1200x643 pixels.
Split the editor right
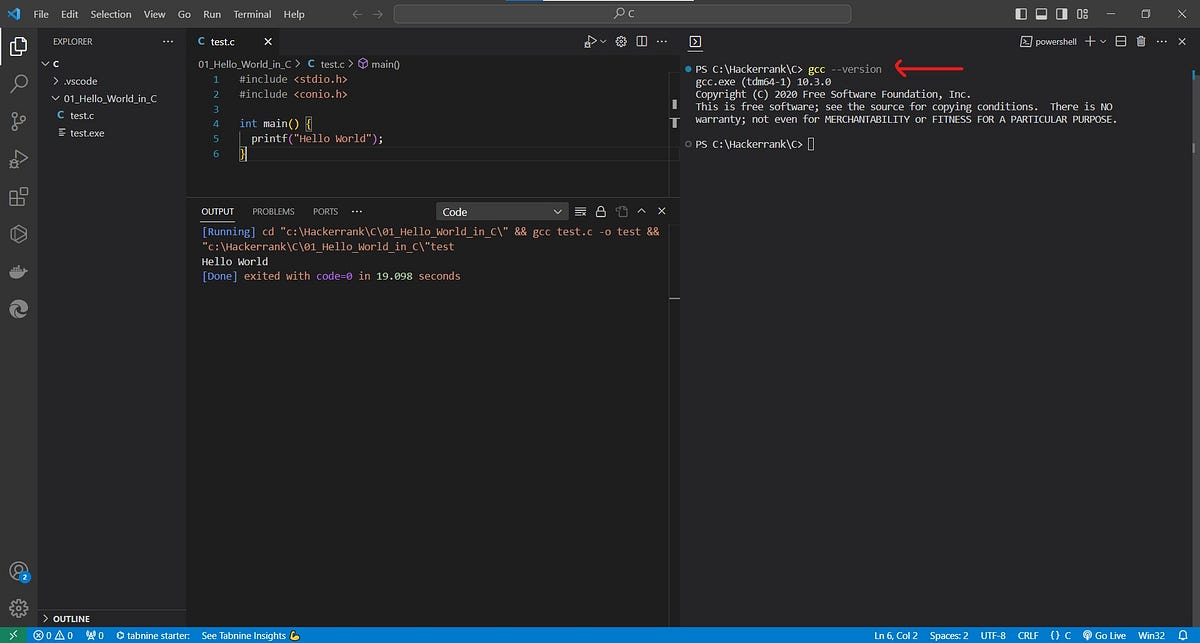click(x=642, y=41)
